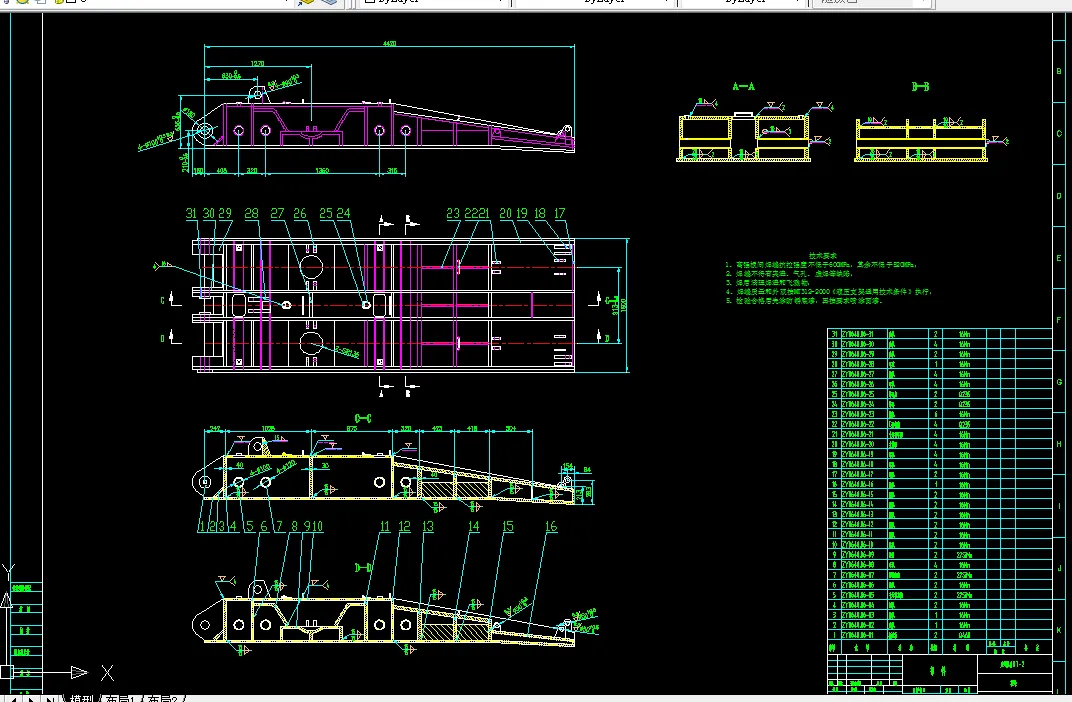Select the B-B cross-section drawing
The height and width of the screenshot is (702, 1072).
click(921, 141)
